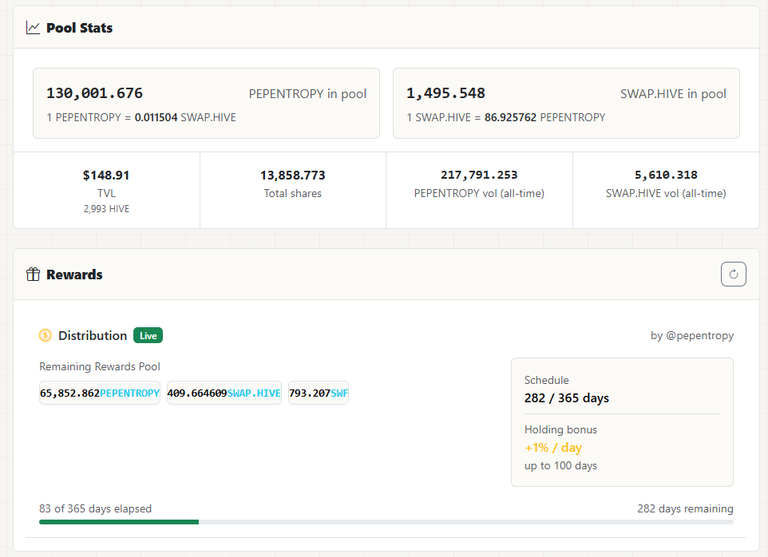Click the 793.207 SWF reward chip
The height and width of the screenshot is (557, 768).
(318, 393)
